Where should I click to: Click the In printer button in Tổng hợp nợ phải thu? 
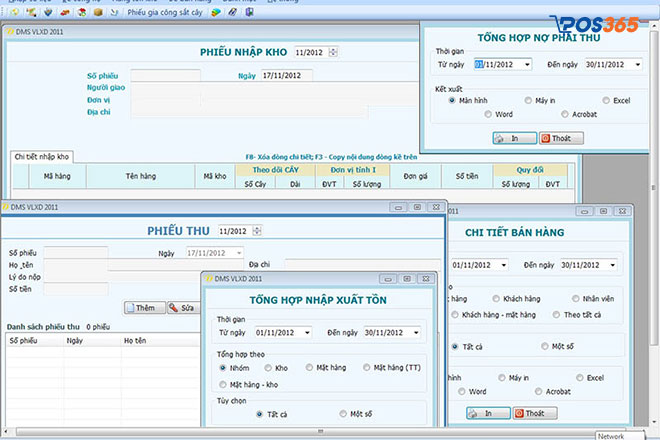pyautogui.click(x=513, y=138)
